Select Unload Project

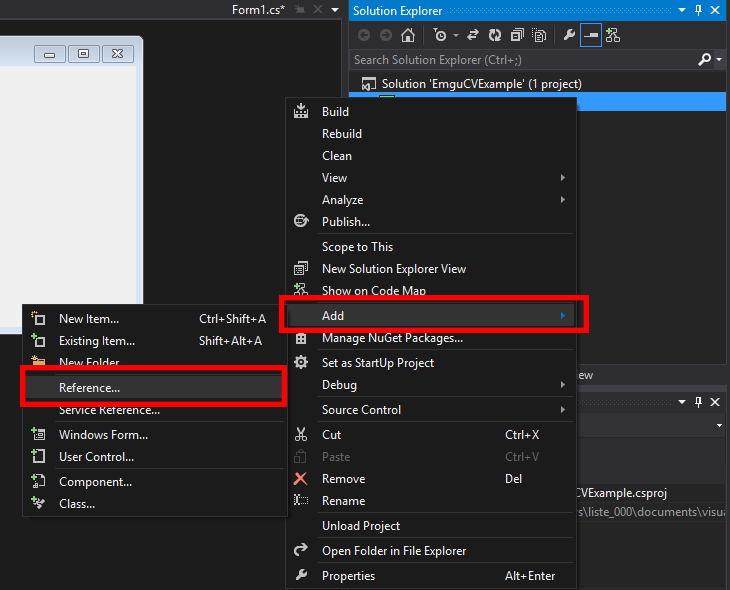point(431,526)
